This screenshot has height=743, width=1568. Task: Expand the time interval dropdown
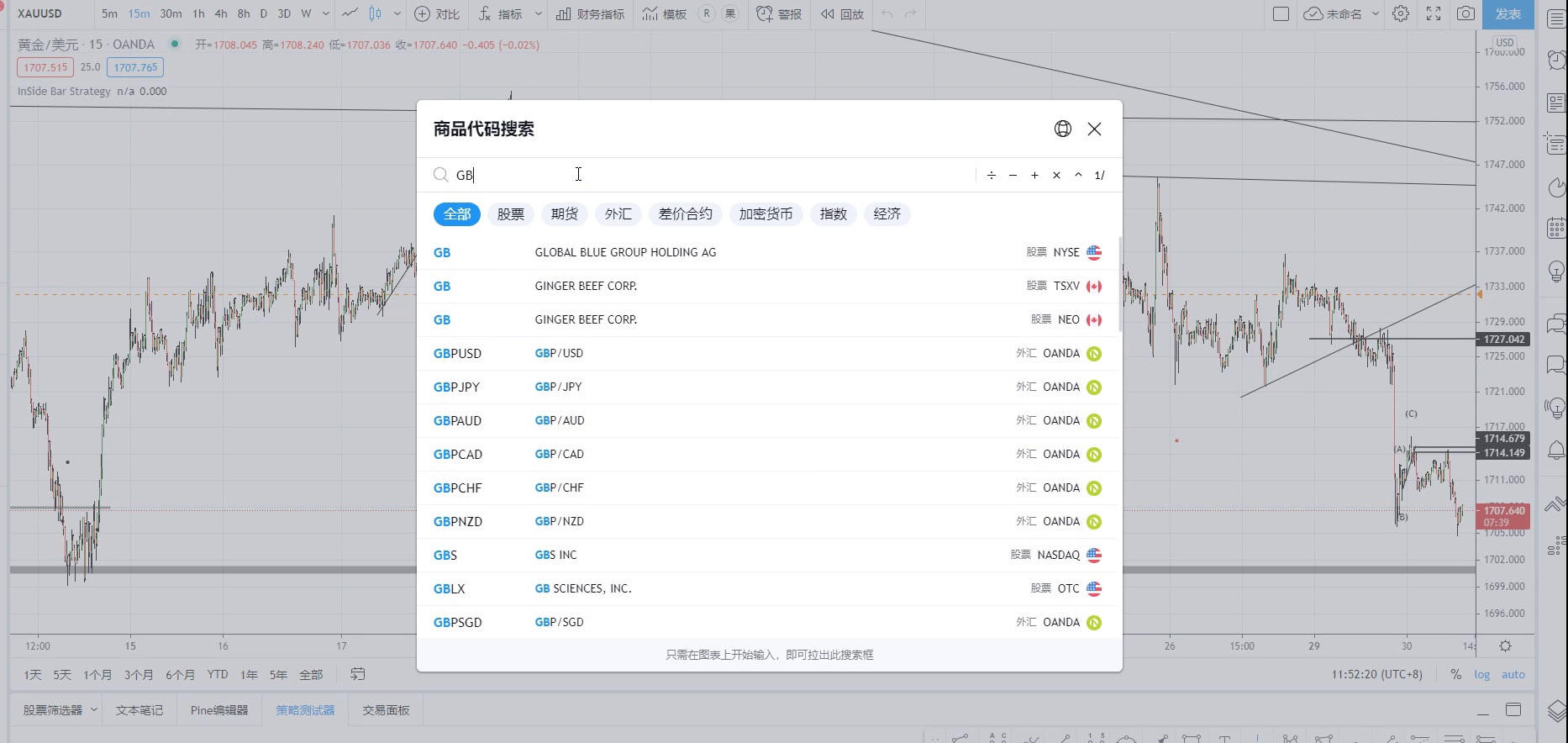tap(325, 13)
